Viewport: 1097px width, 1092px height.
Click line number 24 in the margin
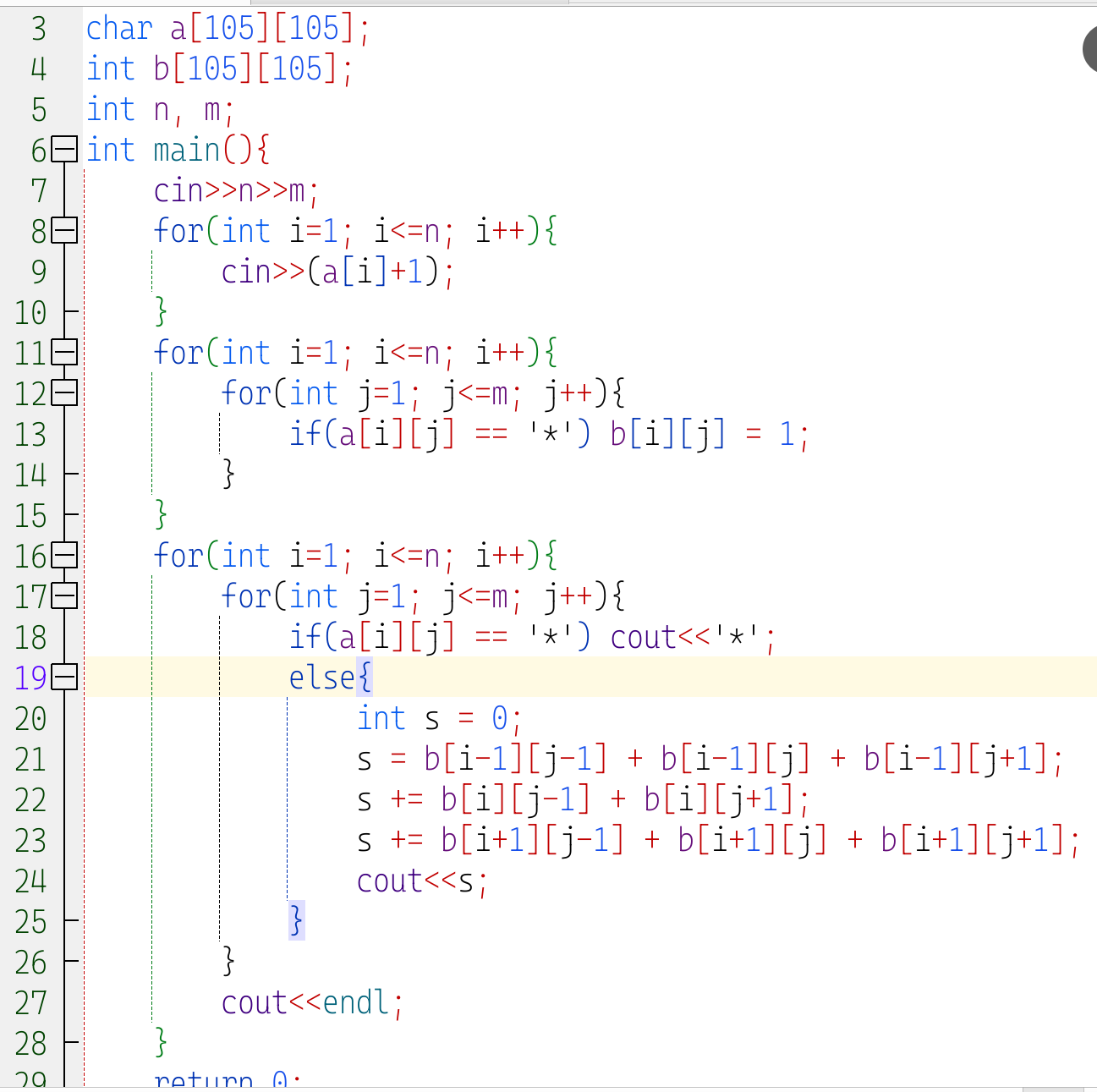pos(30,881)
